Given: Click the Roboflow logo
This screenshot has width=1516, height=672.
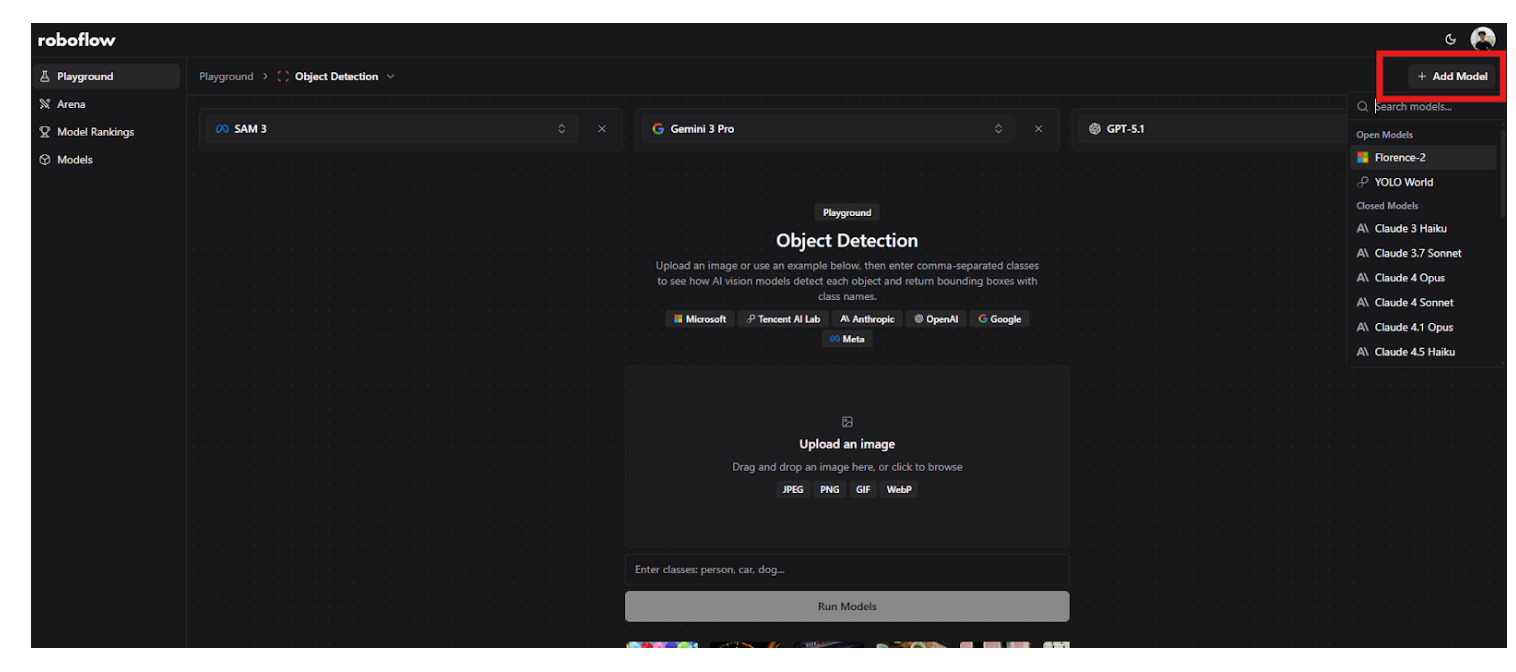Looking at the screenshot, I should pyautogui.click(x=77, y=40).
